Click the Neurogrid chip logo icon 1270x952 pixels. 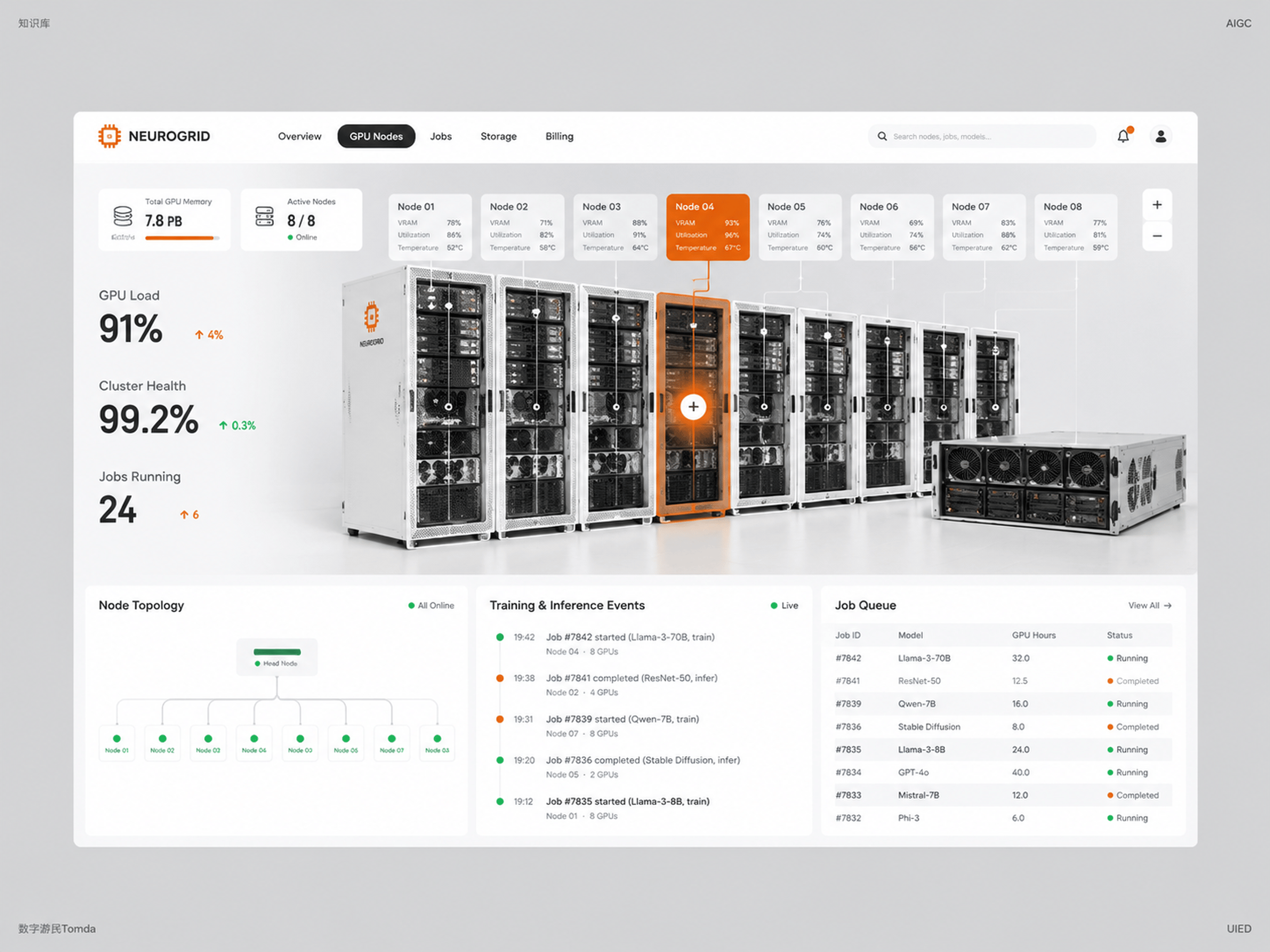[109, 136]
